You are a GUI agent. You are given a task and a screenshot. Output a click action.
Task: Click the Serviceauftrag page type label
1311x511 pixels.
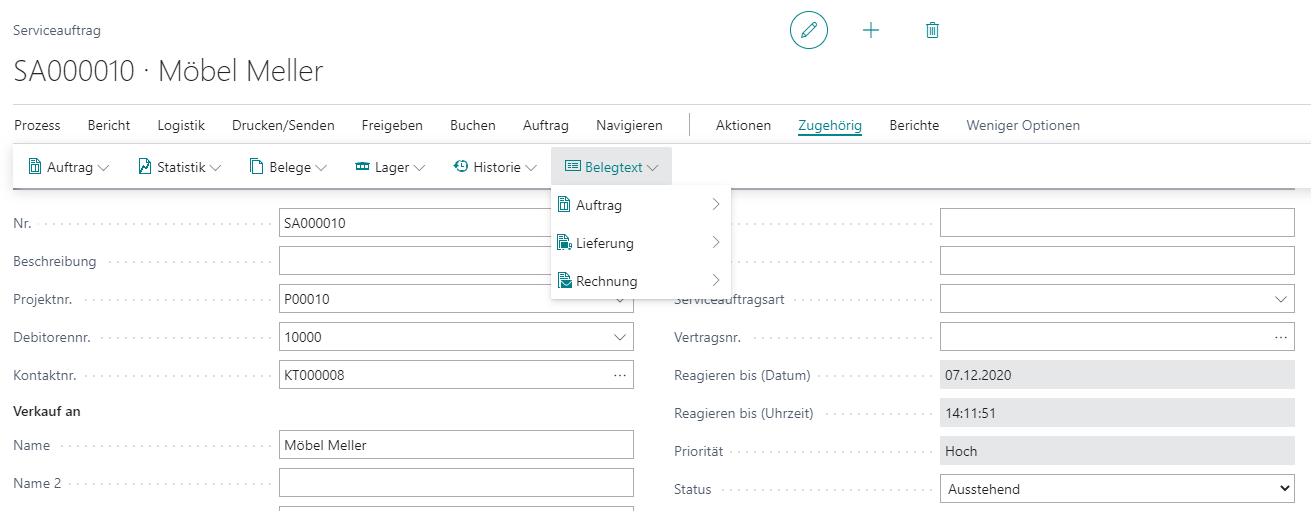pyautogui.click(x=57, y=31)
